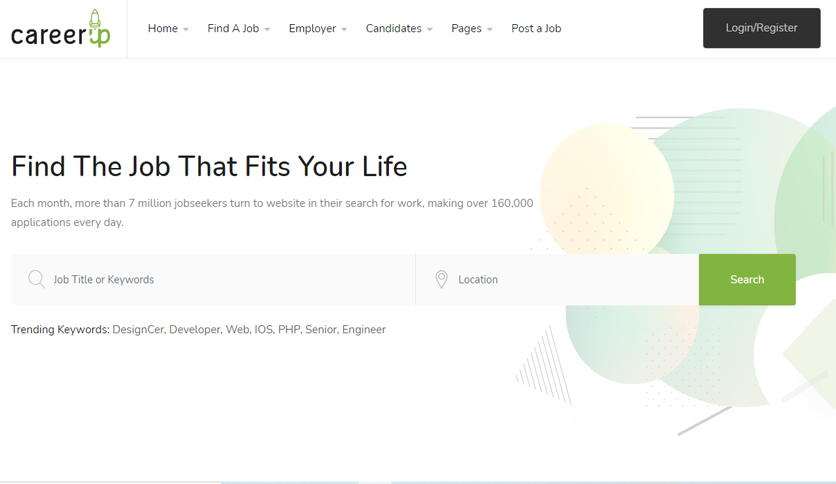The width and height of the screenshot is (836, 484).
Task: Open the Find A Job menu
Action: [233, 28]
